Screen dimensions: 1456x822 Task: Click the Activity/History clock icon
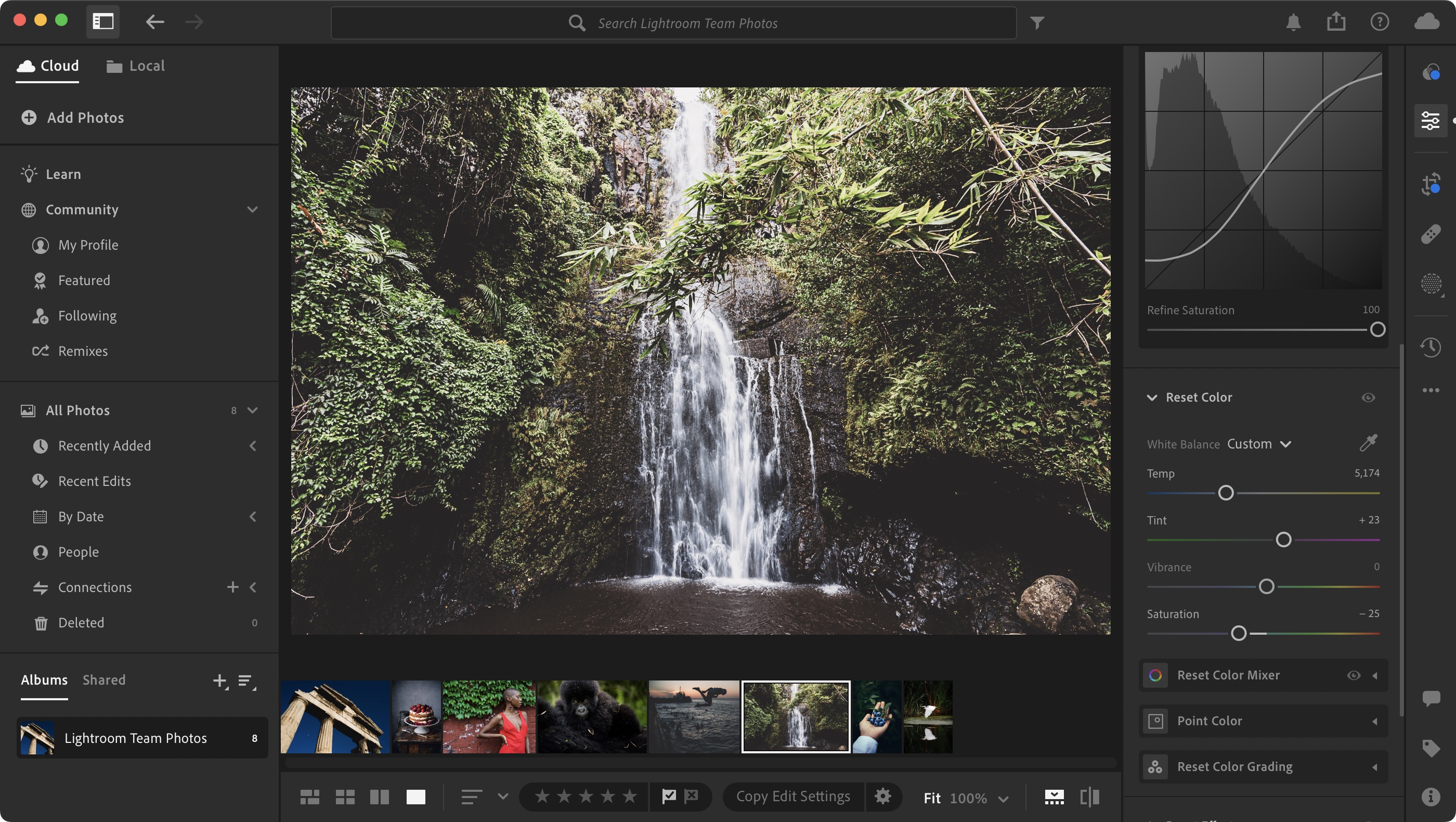[1432, 347]
